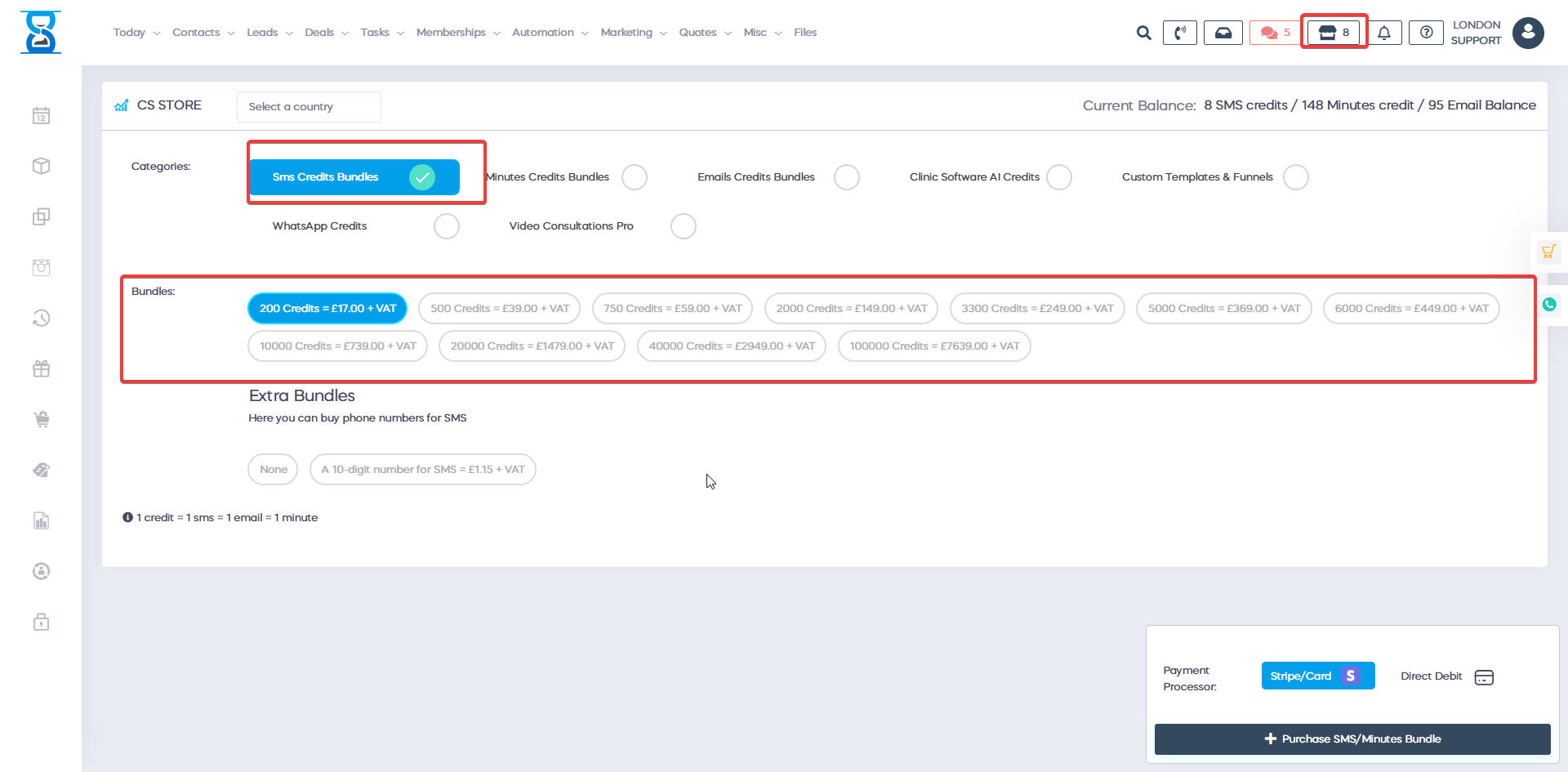Select Minutes Credits Bundles category
The height and width of the screenshot is (772, 1568).
click(634, 177)
